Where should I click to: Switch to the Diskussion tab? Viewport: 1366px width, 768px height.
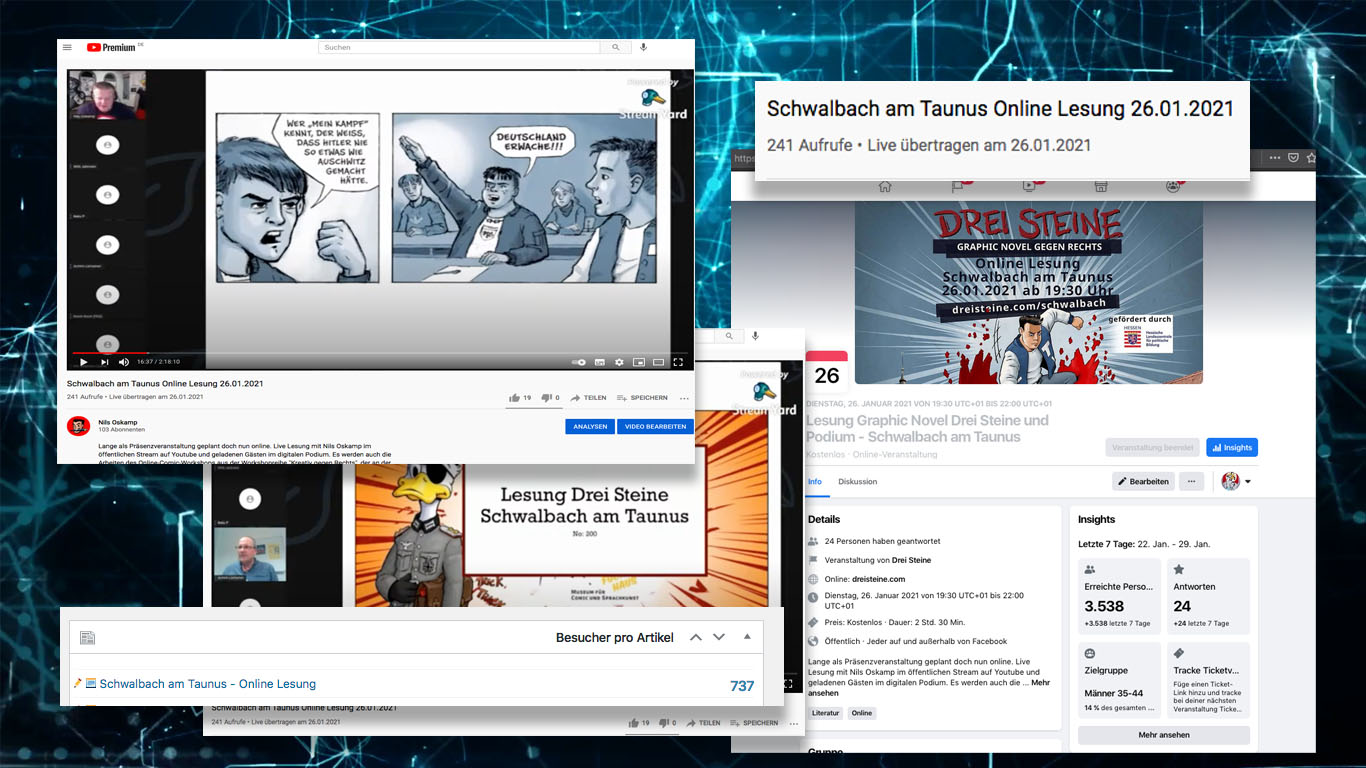(857, 481)
